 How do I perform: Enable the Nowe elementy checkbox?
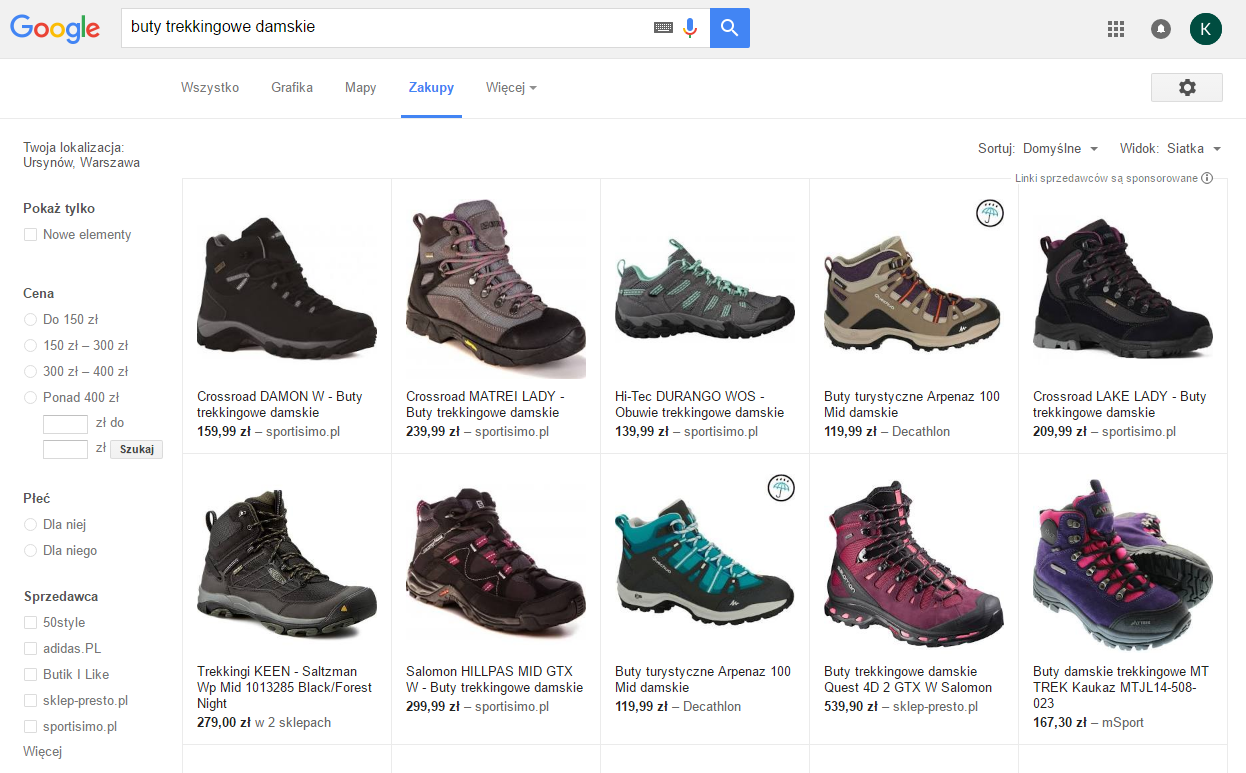click(30, 235)
